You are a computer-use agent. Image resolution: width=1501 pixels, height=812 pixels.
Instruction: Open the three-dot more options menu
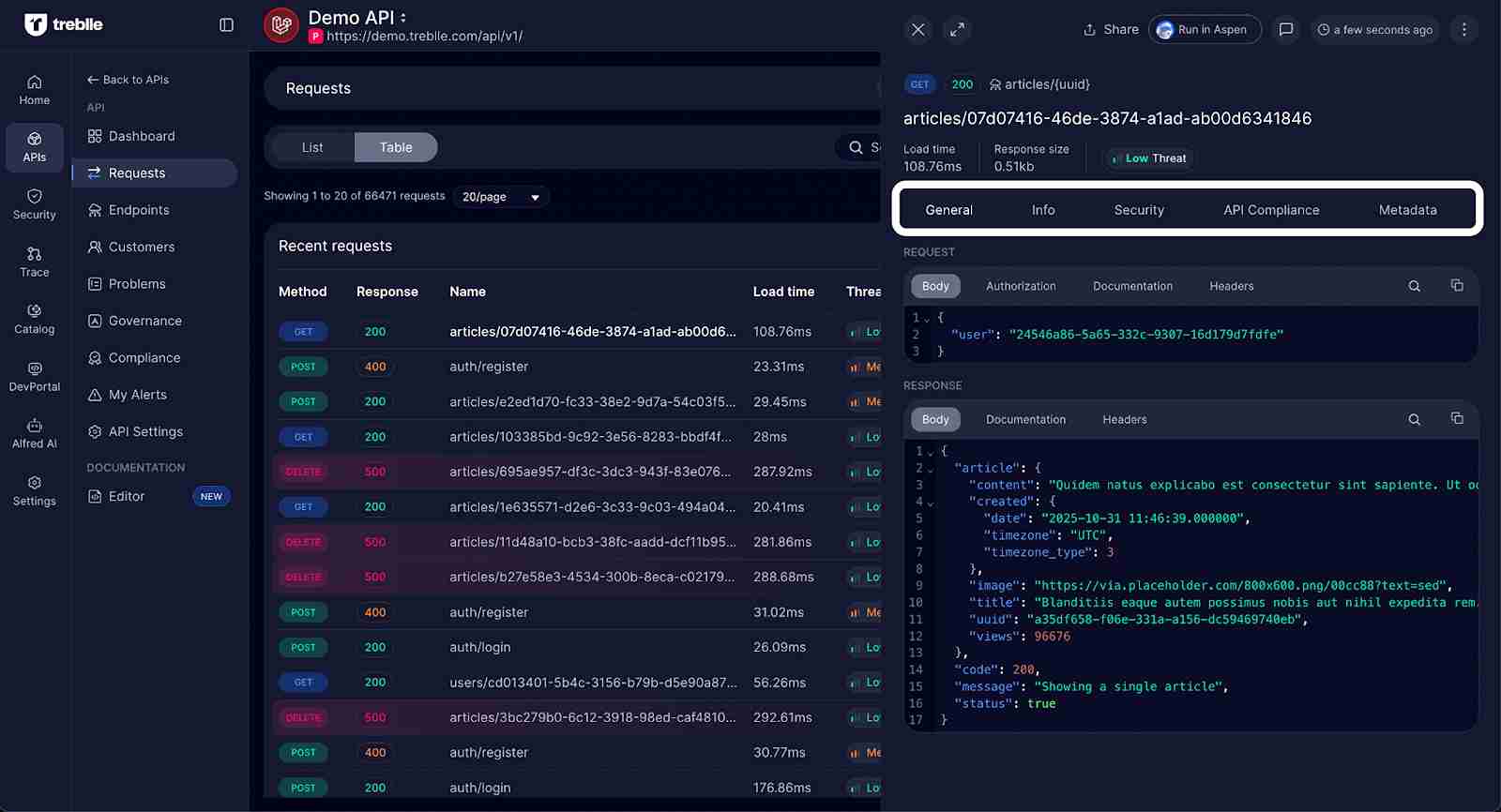coord(1463,30)
